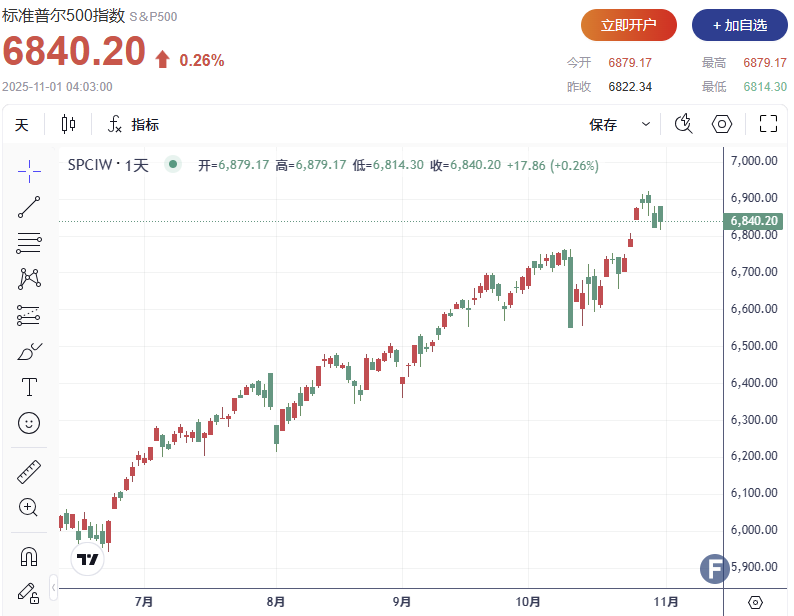Toggle the SPCIW legend status dot
The image size is (794, 616).
(173, 165)
